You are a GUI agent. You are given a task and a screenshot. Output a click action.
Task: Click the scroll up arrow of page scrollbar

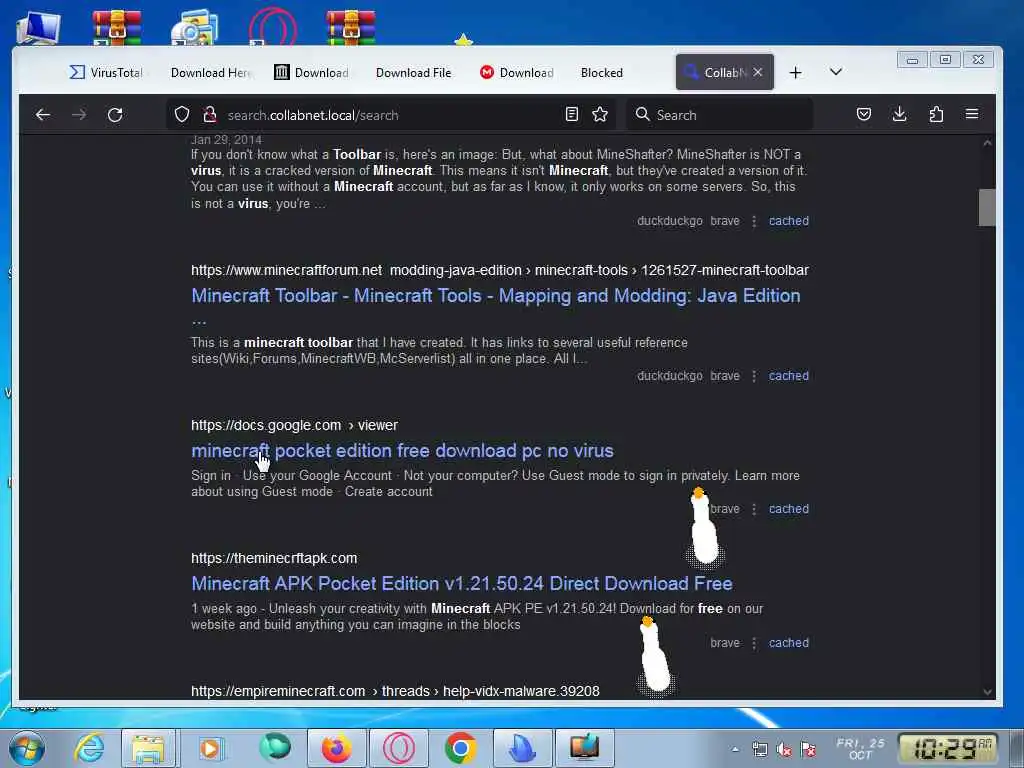point(987,143)
